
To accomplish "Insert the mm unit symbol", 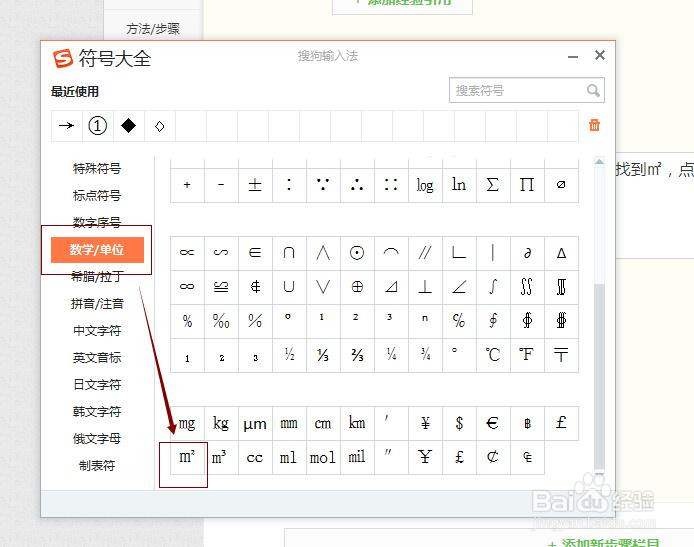I will tap(289, 424).
